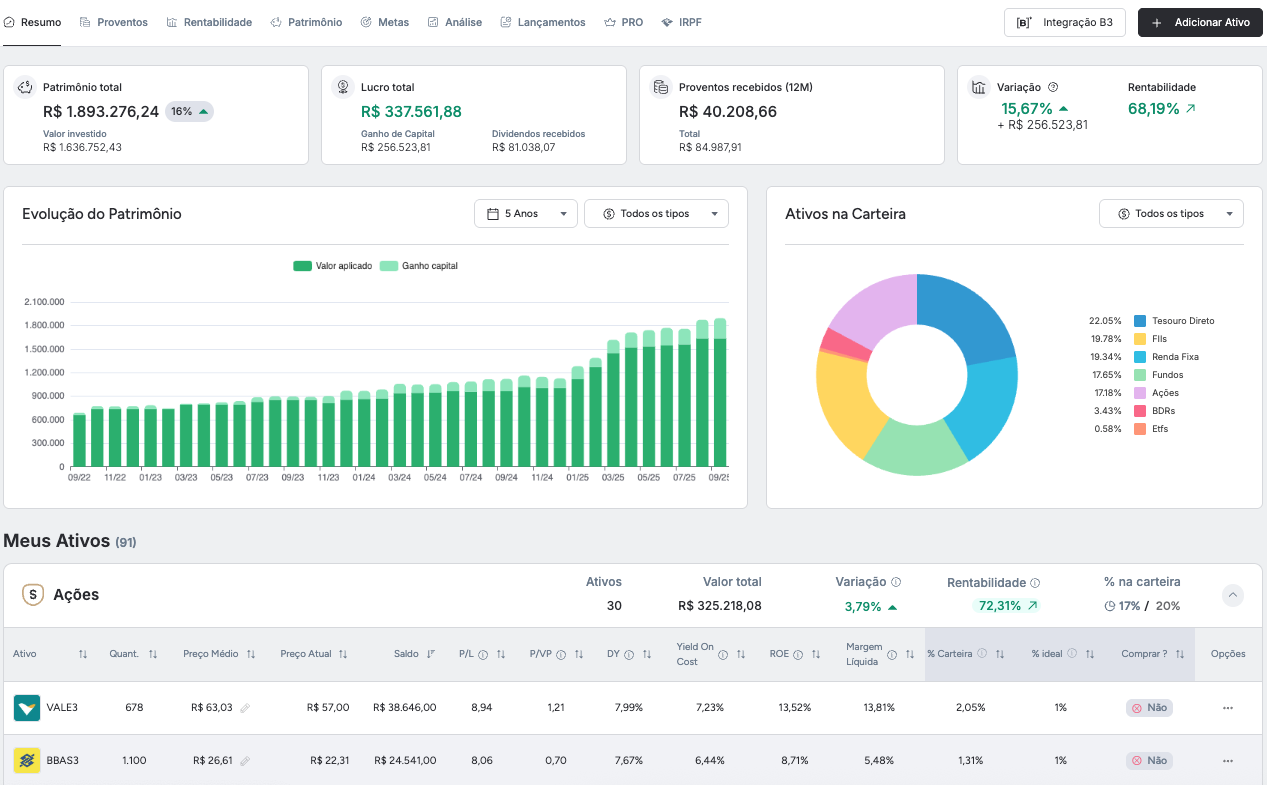Screen dimensions: 1267x785
Task: Click the 16% variation badge
Action: 189,111
